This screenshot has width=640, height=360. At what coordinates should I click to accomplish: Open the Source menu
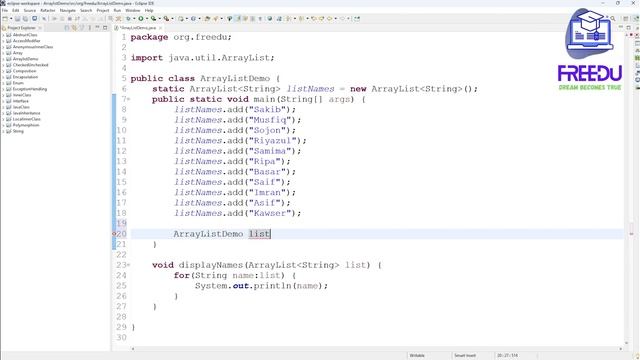(x=30, y=10)
